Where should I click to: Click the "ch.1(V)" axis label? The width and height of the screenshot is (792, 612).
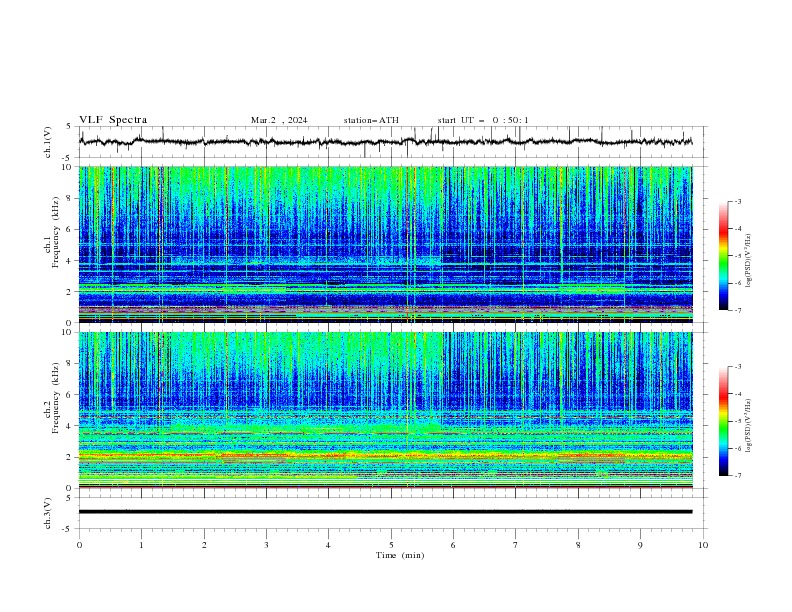(x=48, y=142)
